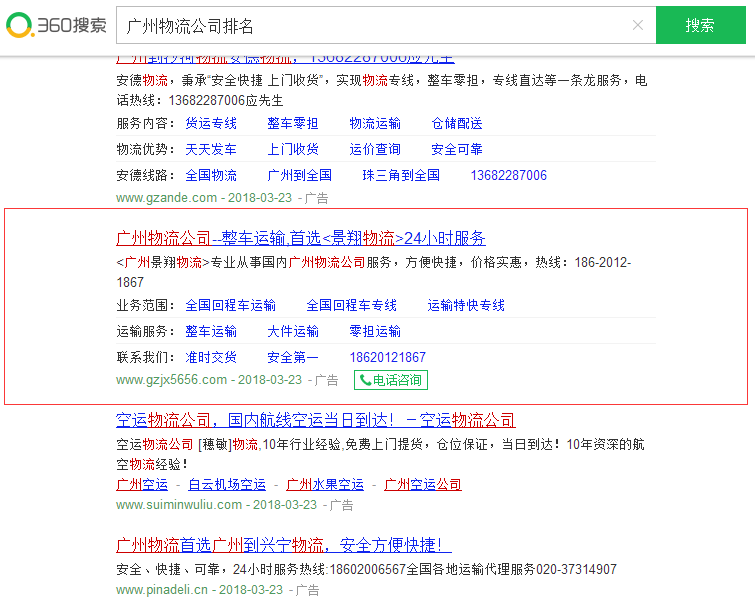Open the 大件运输 link
The width and height of the screenshot is (755, 616).
click(x=293, y=332)
